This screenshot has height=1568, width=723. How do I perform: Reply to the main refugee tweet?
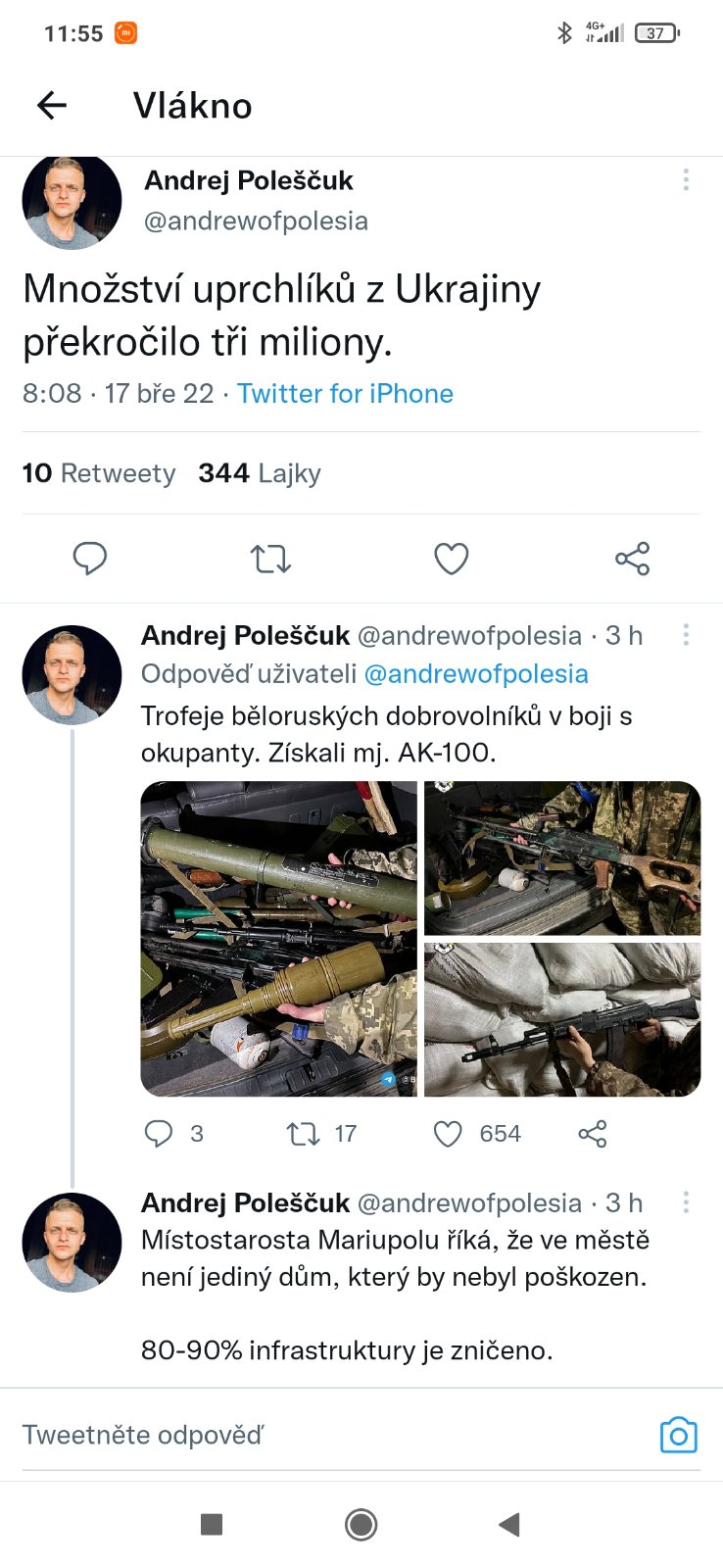(x=90, y=559)
